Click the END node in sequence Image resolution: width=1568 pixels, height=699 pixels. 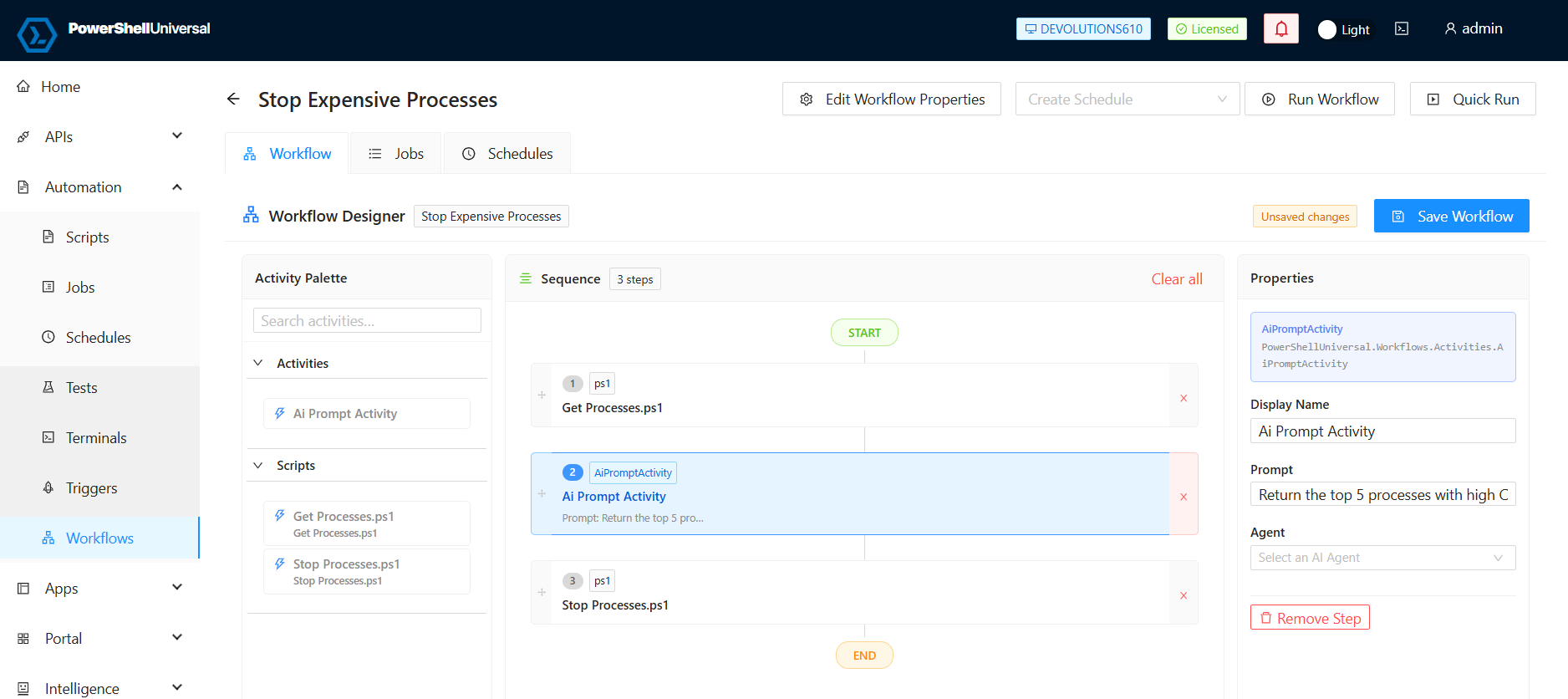[x=864, y=656]
